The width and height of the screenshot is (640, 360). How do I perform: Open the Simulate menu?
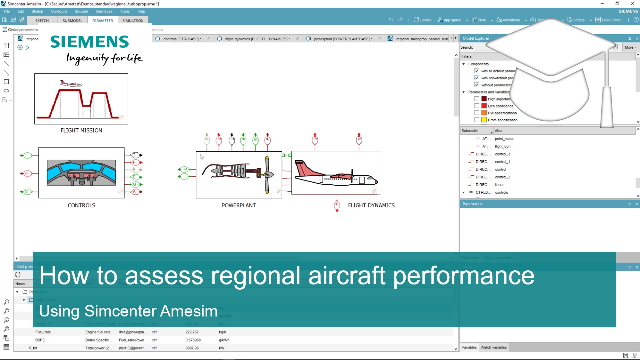(81, 11)
